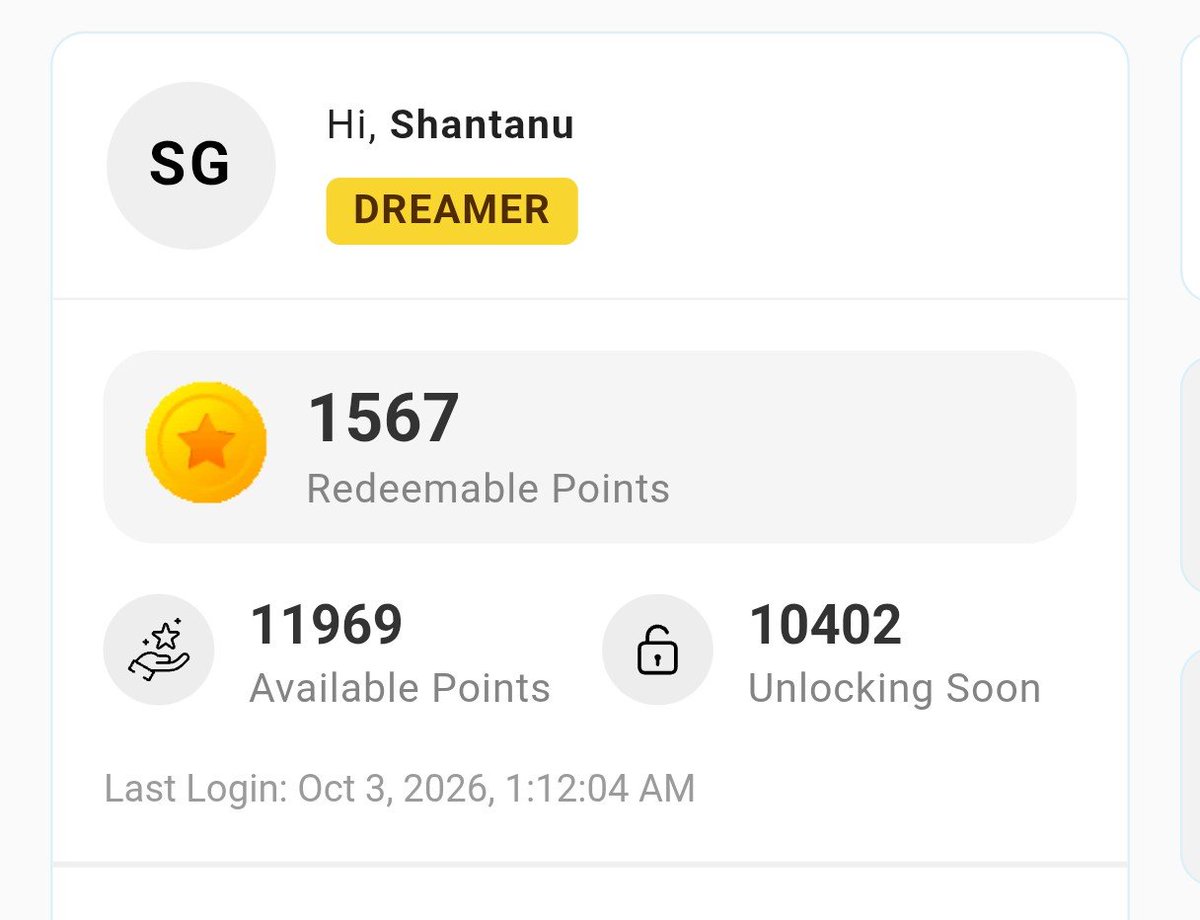Click the section below the last login divider
This screenshot has width=1200, height=920.
coord(590,894)
